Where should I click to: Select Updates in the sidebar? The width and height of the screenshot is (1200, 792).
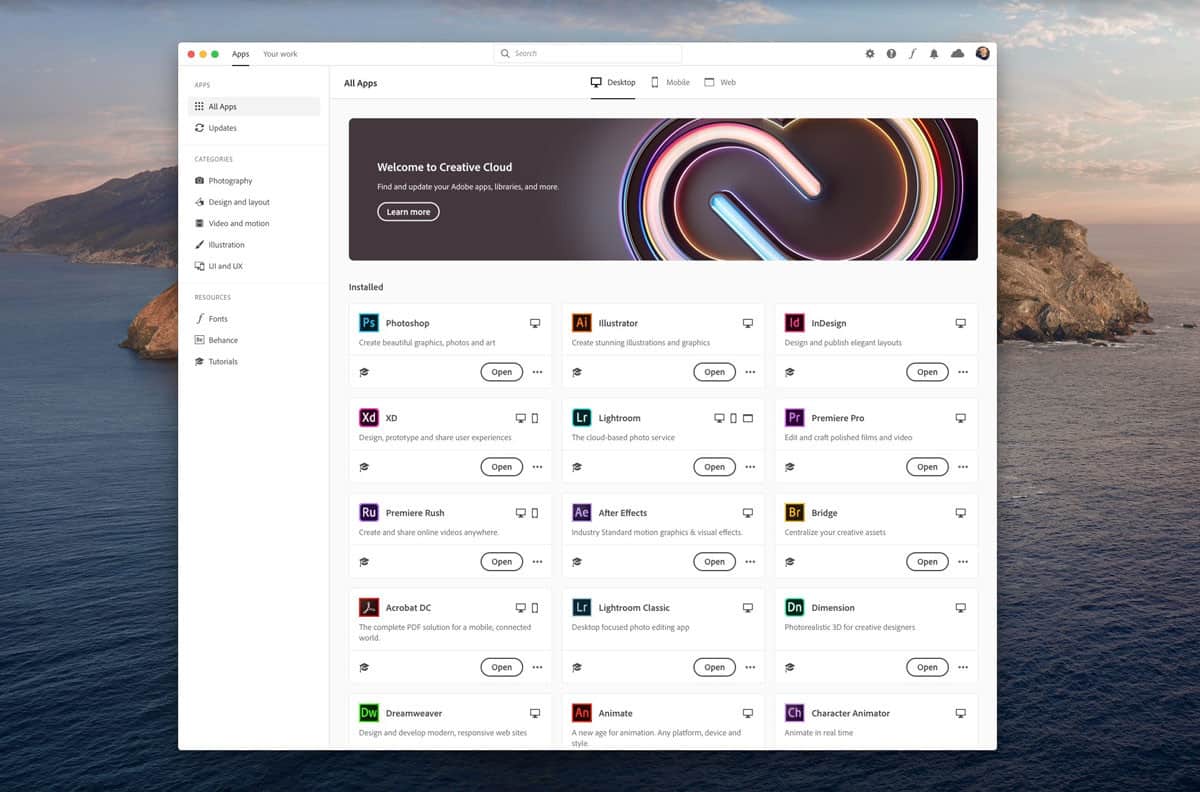point(222,128)
